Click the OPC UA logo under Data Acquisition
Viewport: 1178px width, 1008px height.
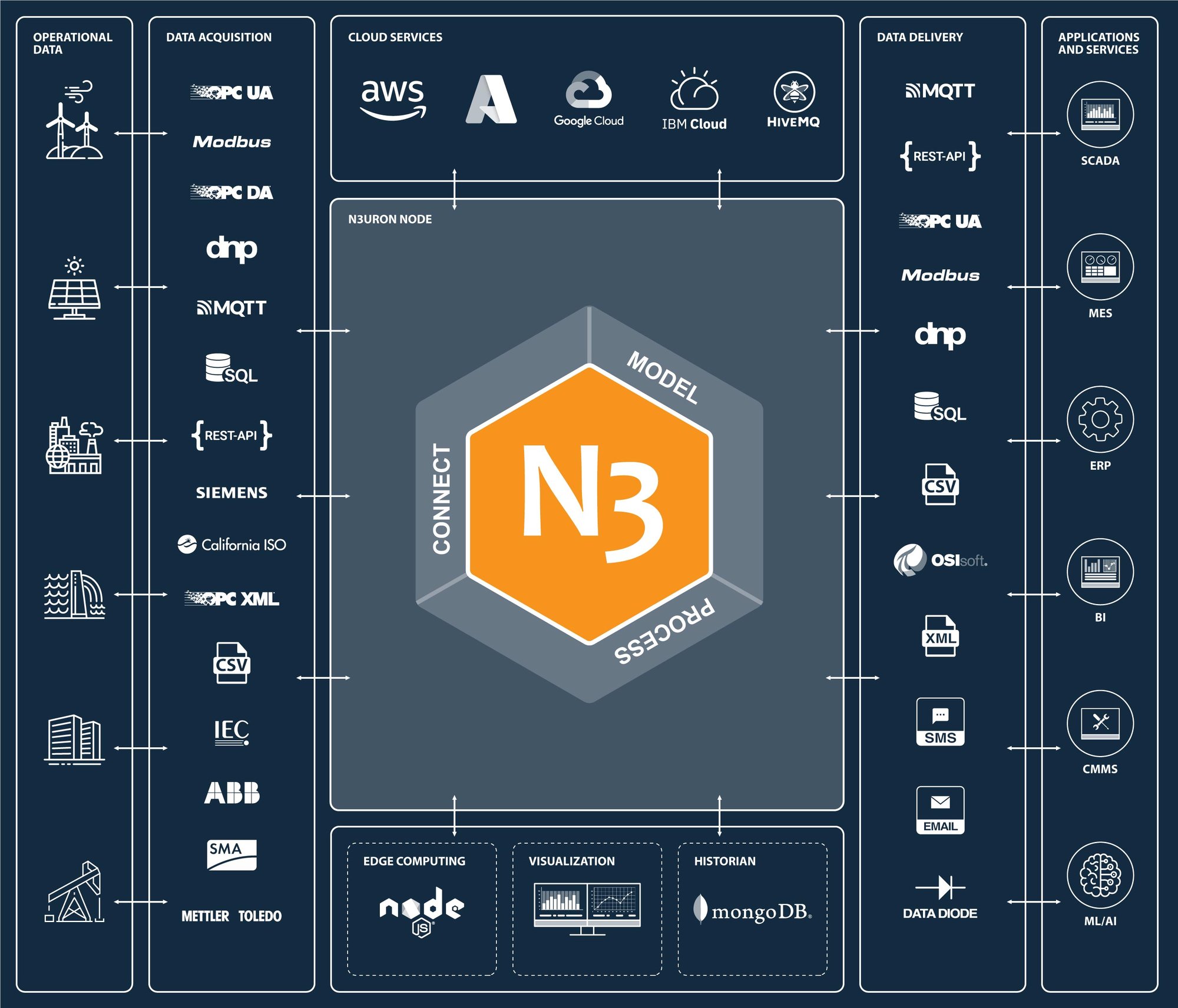click(231, 92)
